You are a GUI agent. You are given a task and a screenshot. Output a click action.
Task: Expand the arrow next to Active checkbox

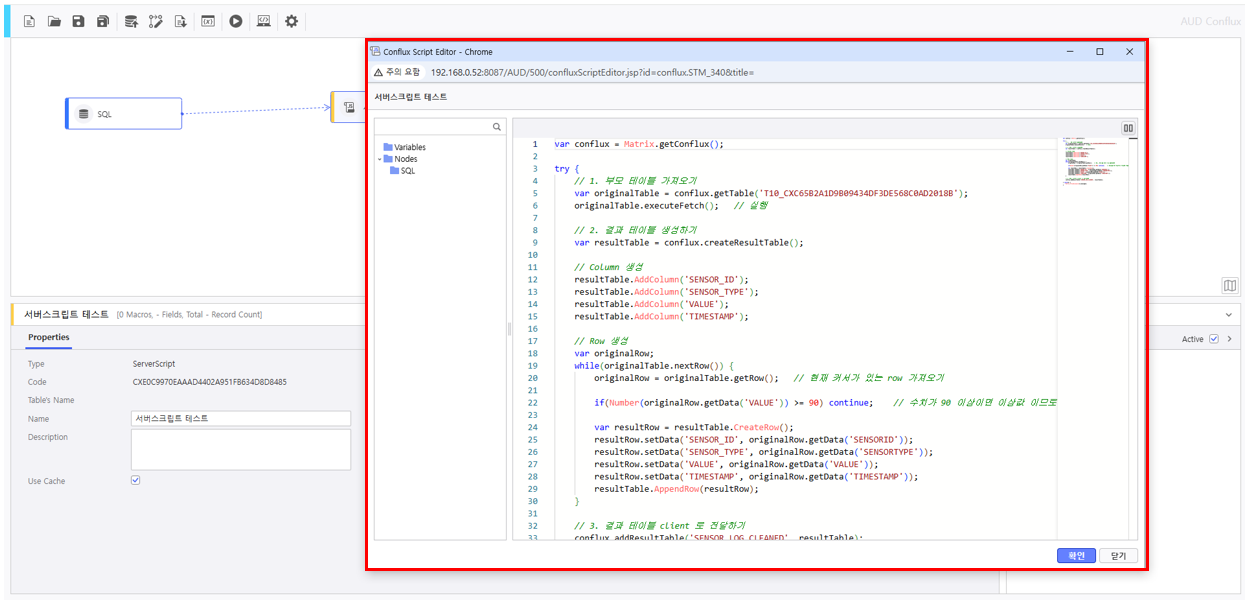point(1229,339)
